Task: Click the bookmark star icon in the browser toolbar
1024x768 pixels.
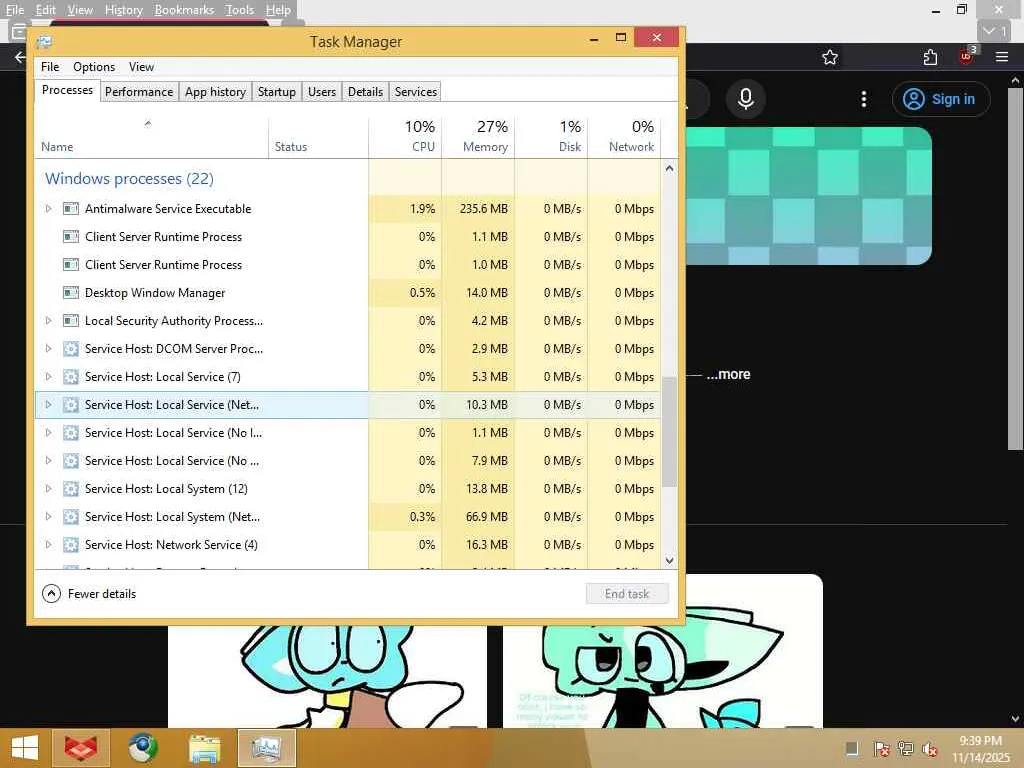Action: [x=830, y=57]
